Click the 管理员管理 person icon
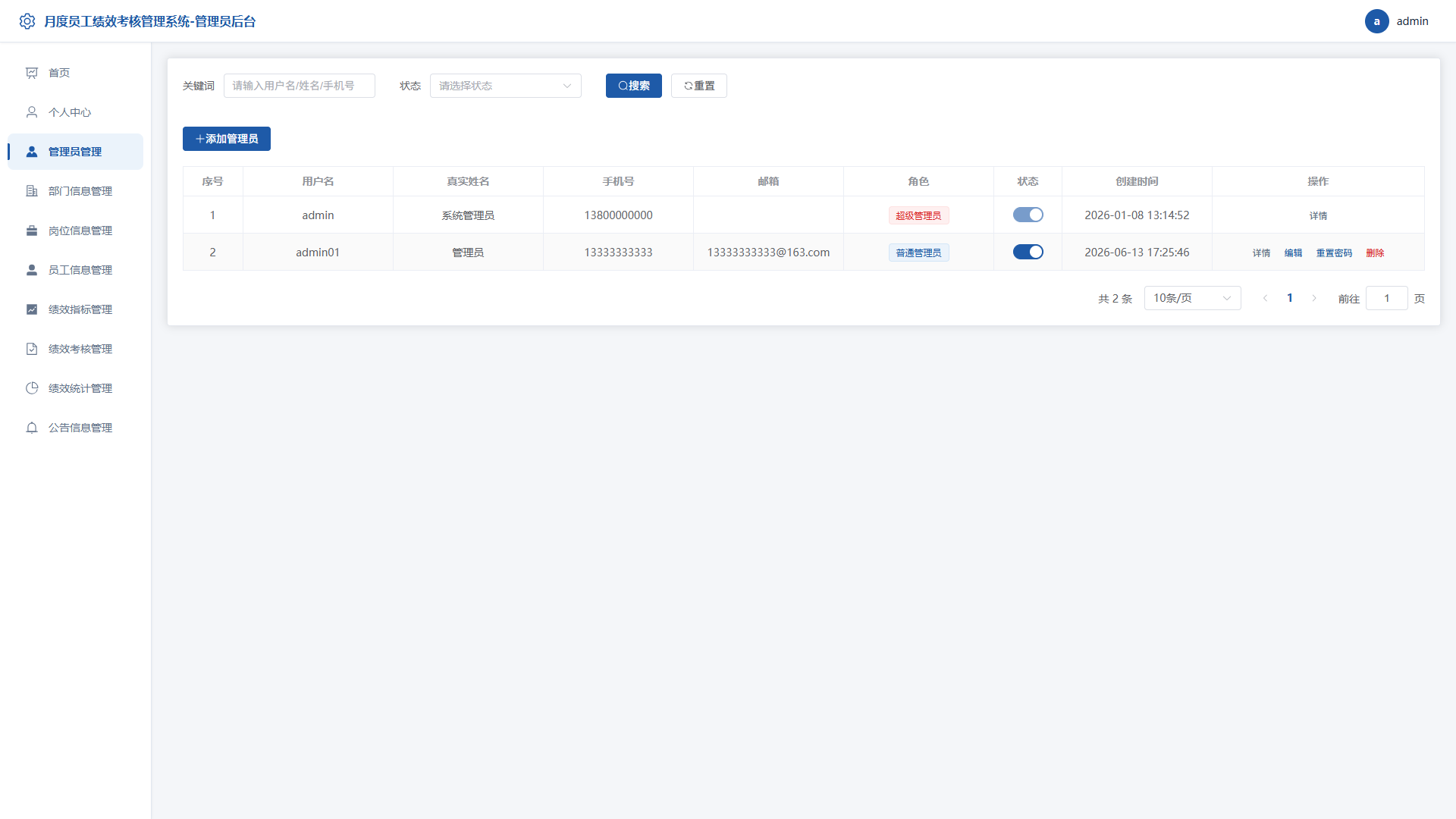1456x819 pixels. click(x=32, y=152)
